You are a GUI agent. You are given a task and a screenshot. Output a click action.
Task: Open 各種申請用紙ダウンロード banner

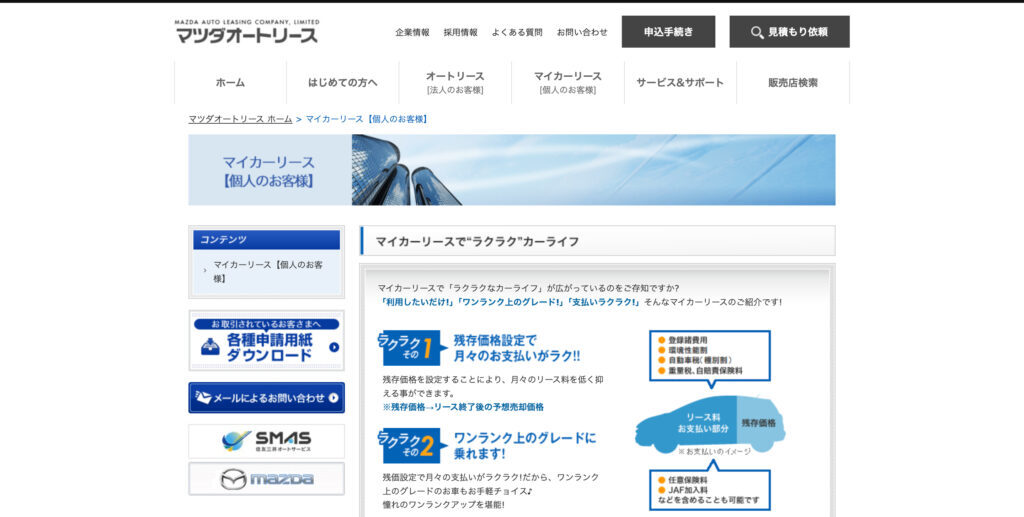coord(266,340)
